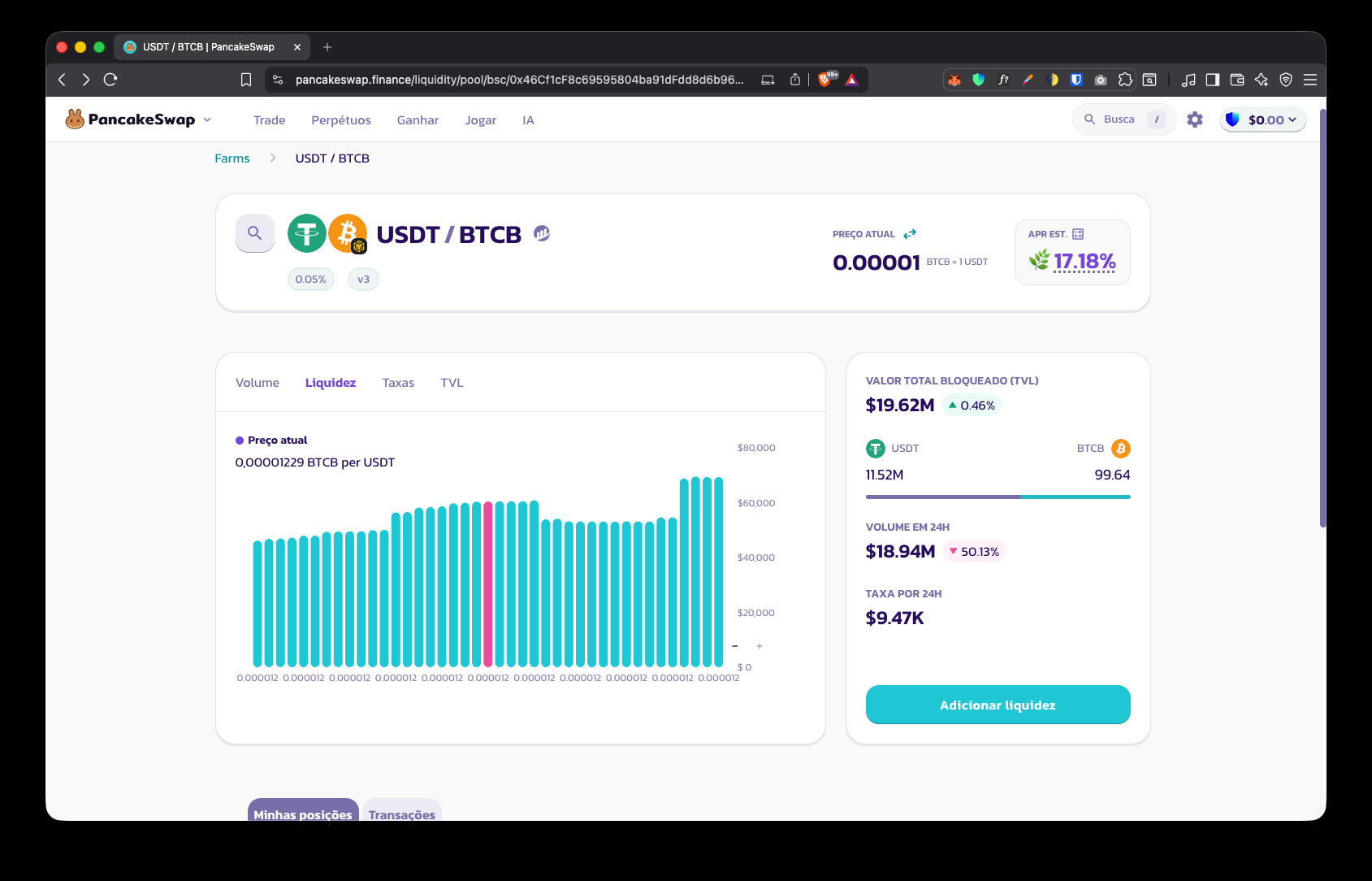Toggle the browser sidebar panel
1372x881 pixels.
pos(1213,80)
